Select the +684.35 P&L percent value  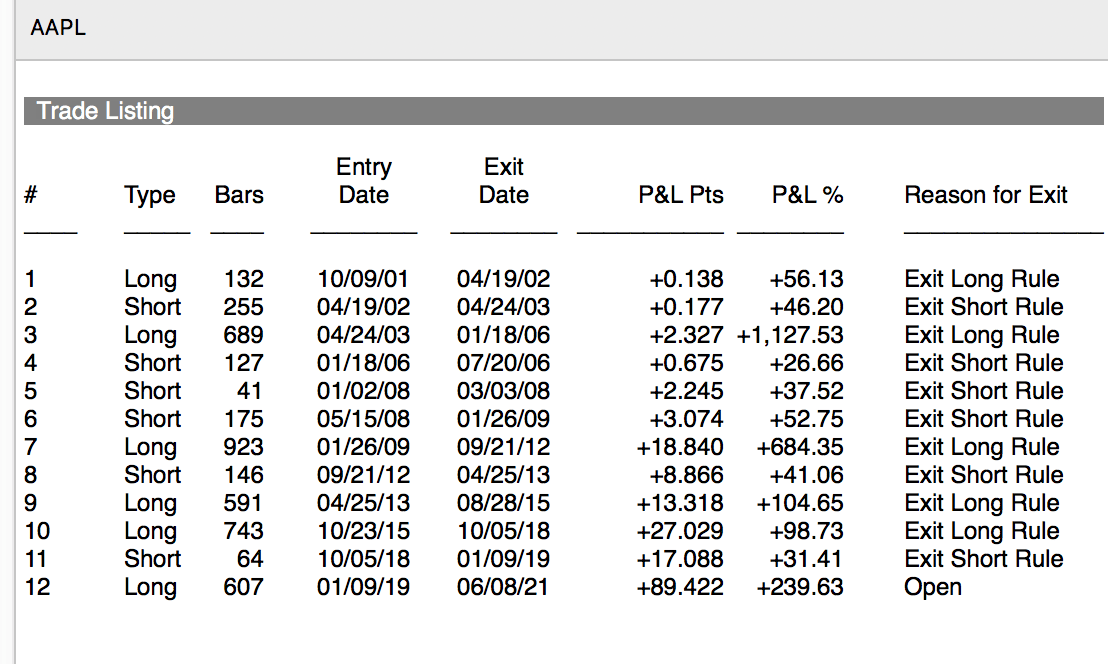pos(800,447)
